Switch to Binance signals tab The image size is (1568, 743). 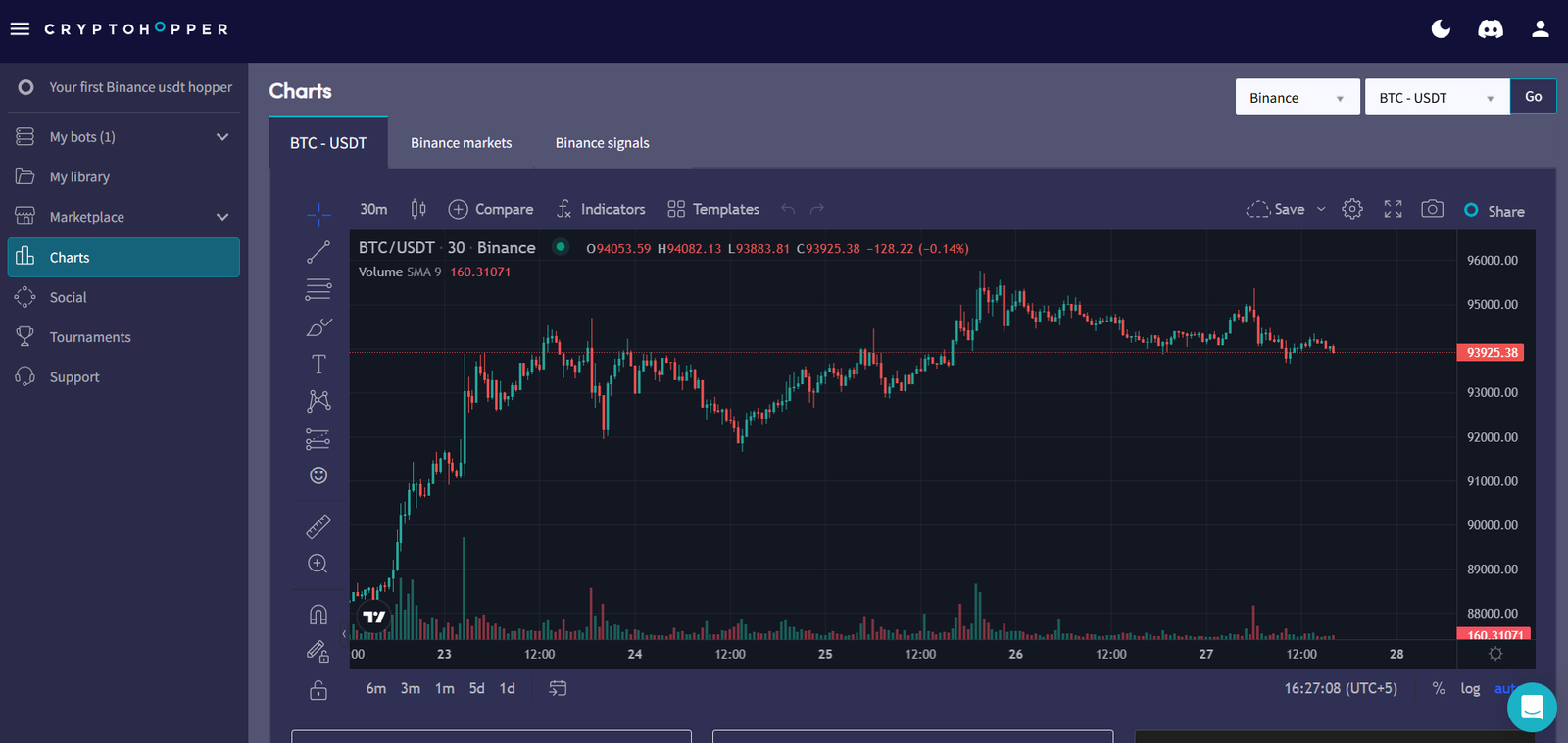pyautogui.click(x=602, y=143)
